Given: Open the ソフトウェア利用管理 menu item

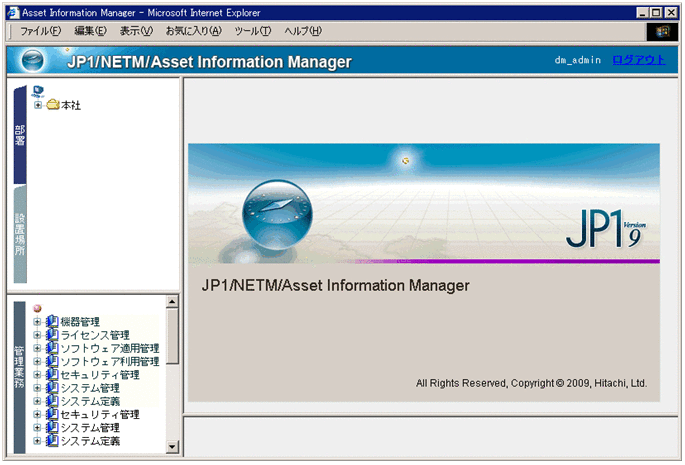Looking at the screenshot, I should [110, 361].
